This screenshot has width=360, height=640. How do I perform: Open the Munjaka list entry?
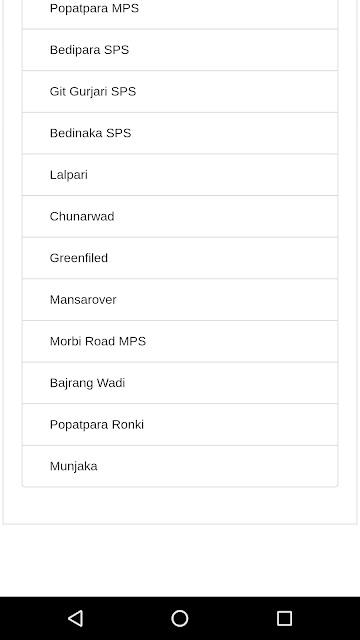click(180, 466)
